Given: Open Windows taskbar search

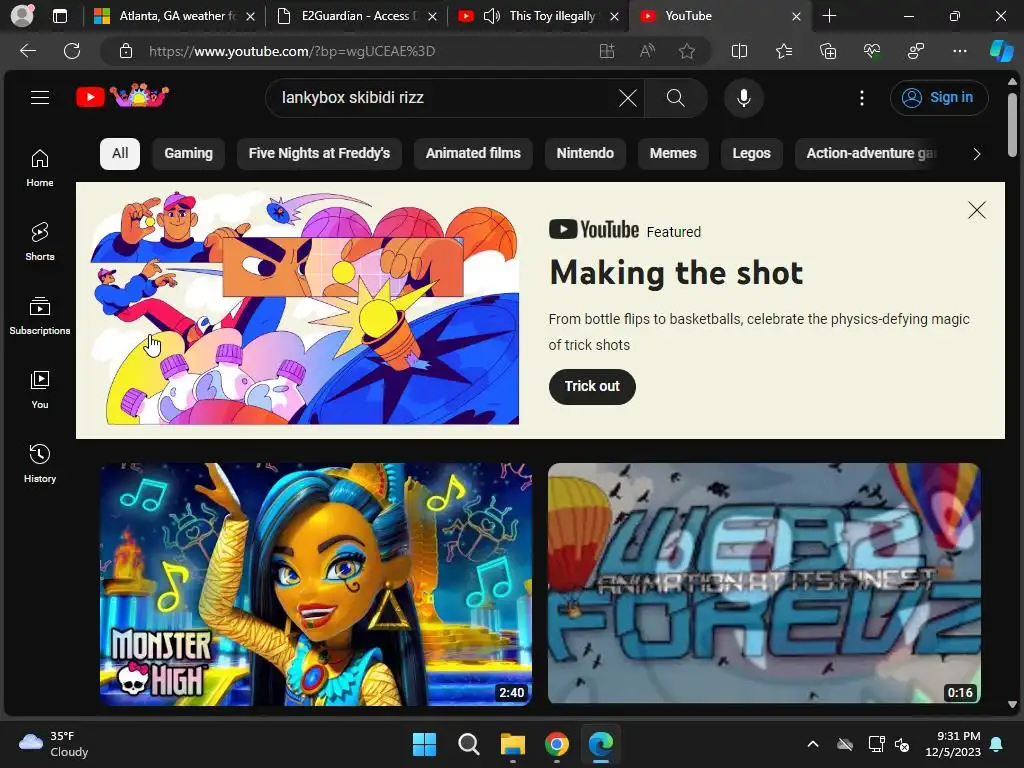Looking at the screenshot, I should coord(468,744).
